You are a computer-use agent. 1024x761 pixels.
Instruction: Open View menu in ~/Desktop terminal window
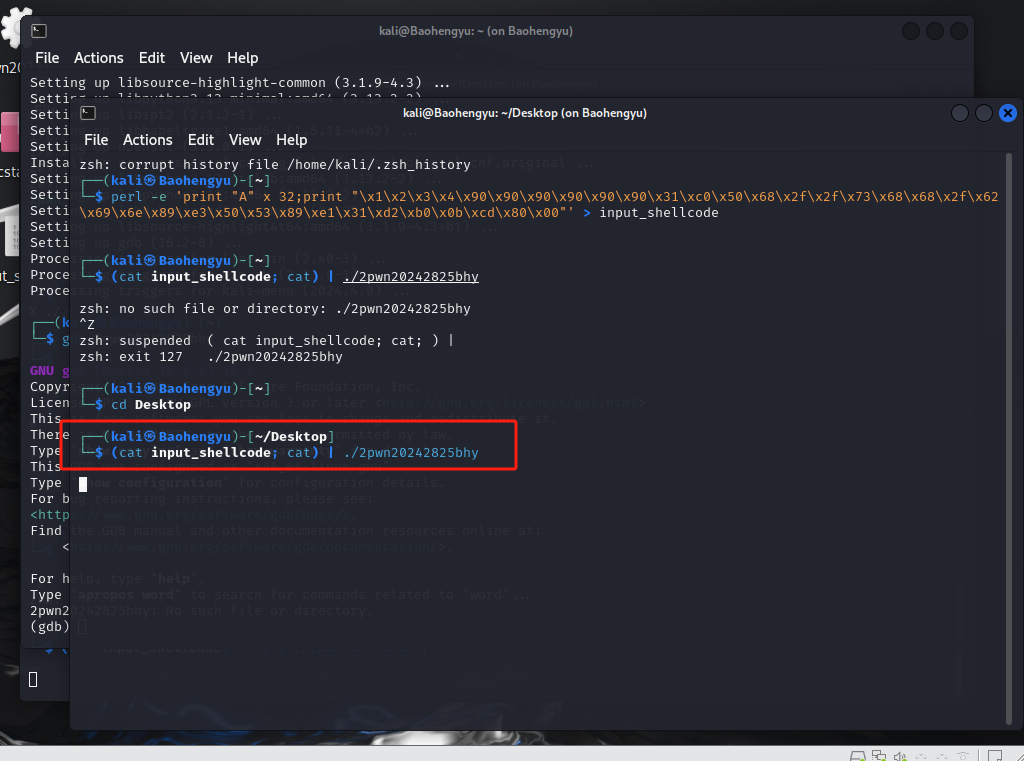tap(245, 140)
